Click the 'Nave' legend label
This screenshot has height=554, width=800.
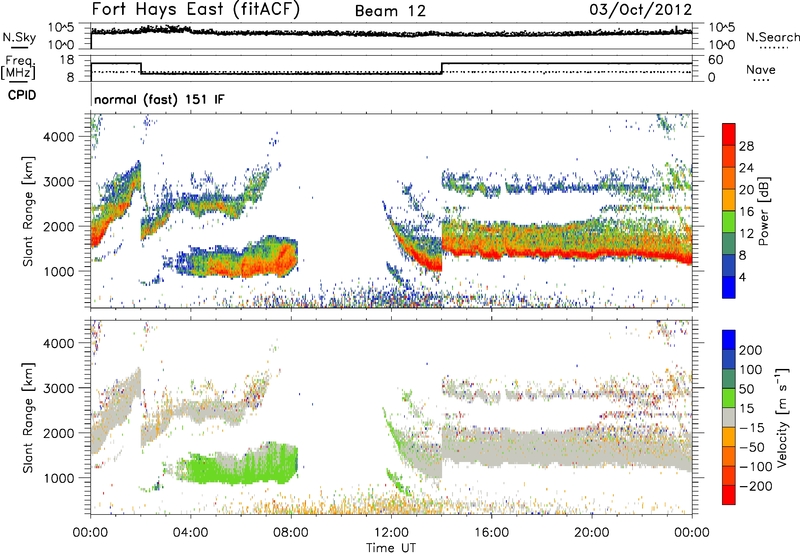point(761,69)
